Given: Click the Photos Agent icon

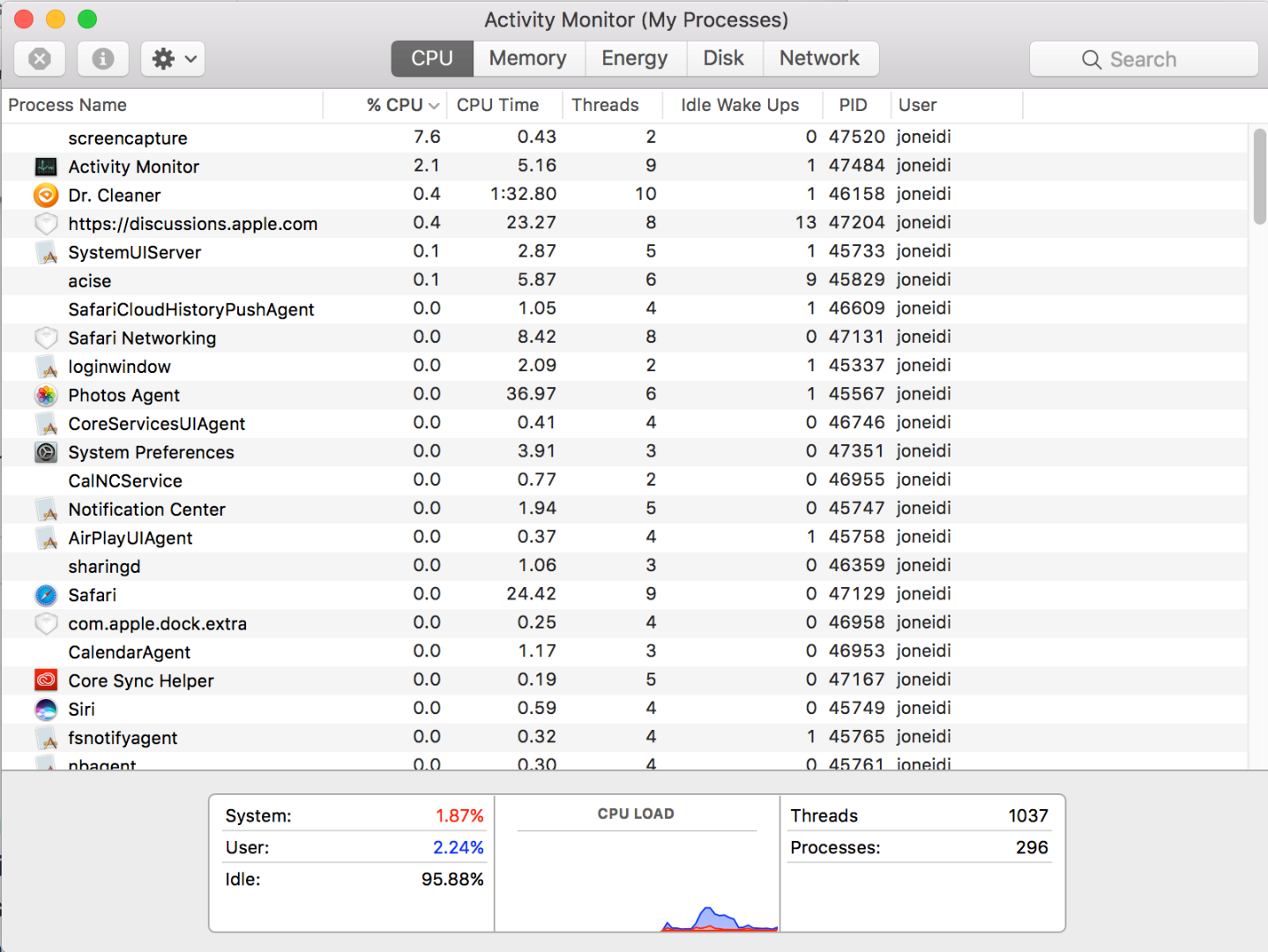Looking at the screenshot, I should click(45, 395).
